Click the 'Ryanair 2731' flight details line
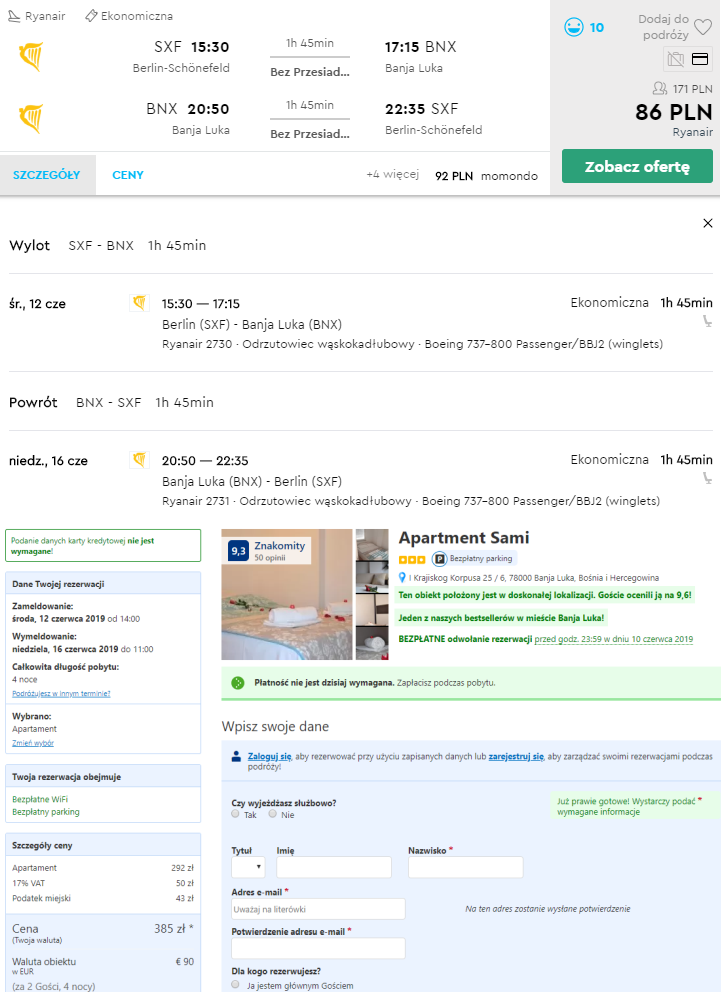721x992 pixels. 411,501
